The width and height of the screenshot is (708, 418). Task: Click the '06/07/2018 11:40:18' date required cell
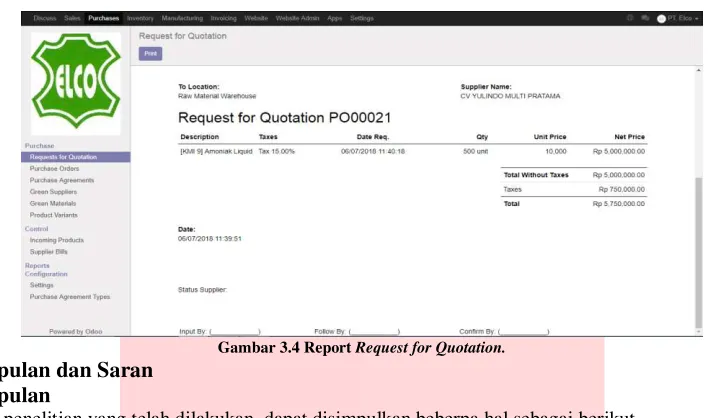(x=373, y=152)
